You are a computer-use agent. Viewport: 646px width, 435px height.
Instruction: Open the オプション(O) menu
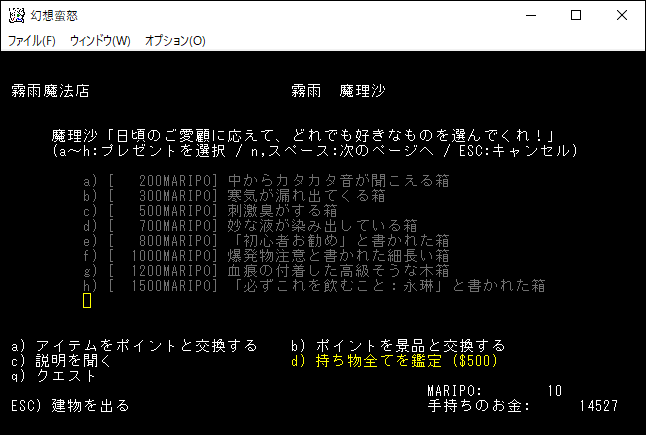(x=175, y=41)
